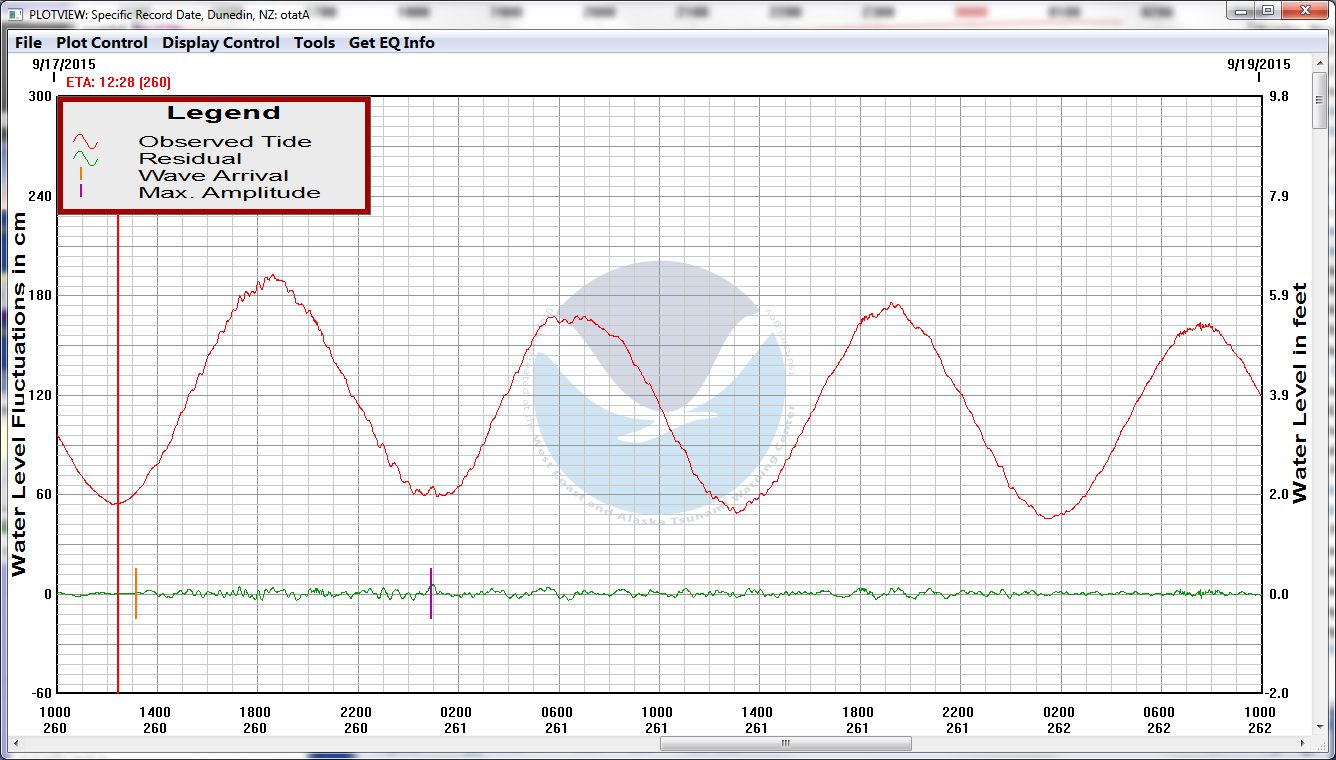
Task: Click the 0600 day 261 time label
Action: point(557,720)
